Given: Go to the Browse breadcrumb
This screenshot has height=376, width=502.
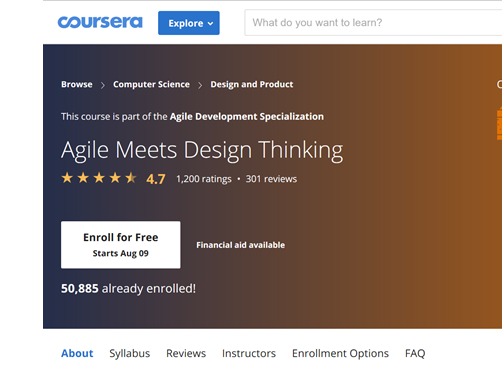Looking at the screenshot, I should click(77, 84).
